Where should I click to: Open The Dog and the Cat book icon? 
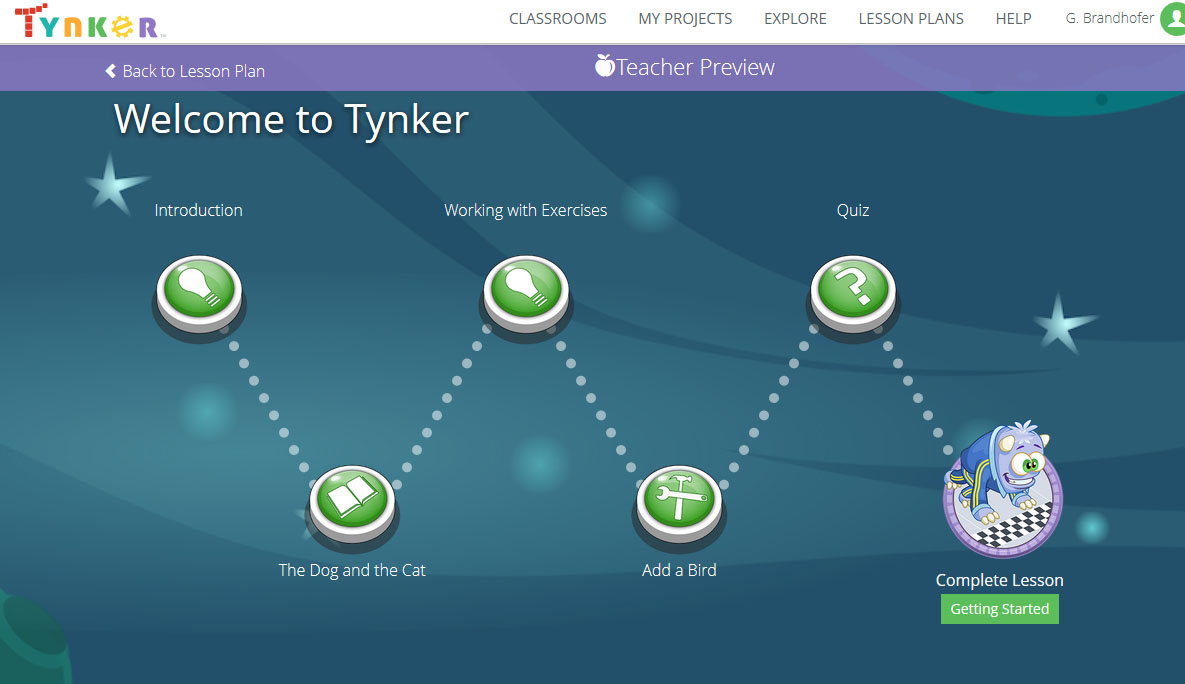pos(352,503)
